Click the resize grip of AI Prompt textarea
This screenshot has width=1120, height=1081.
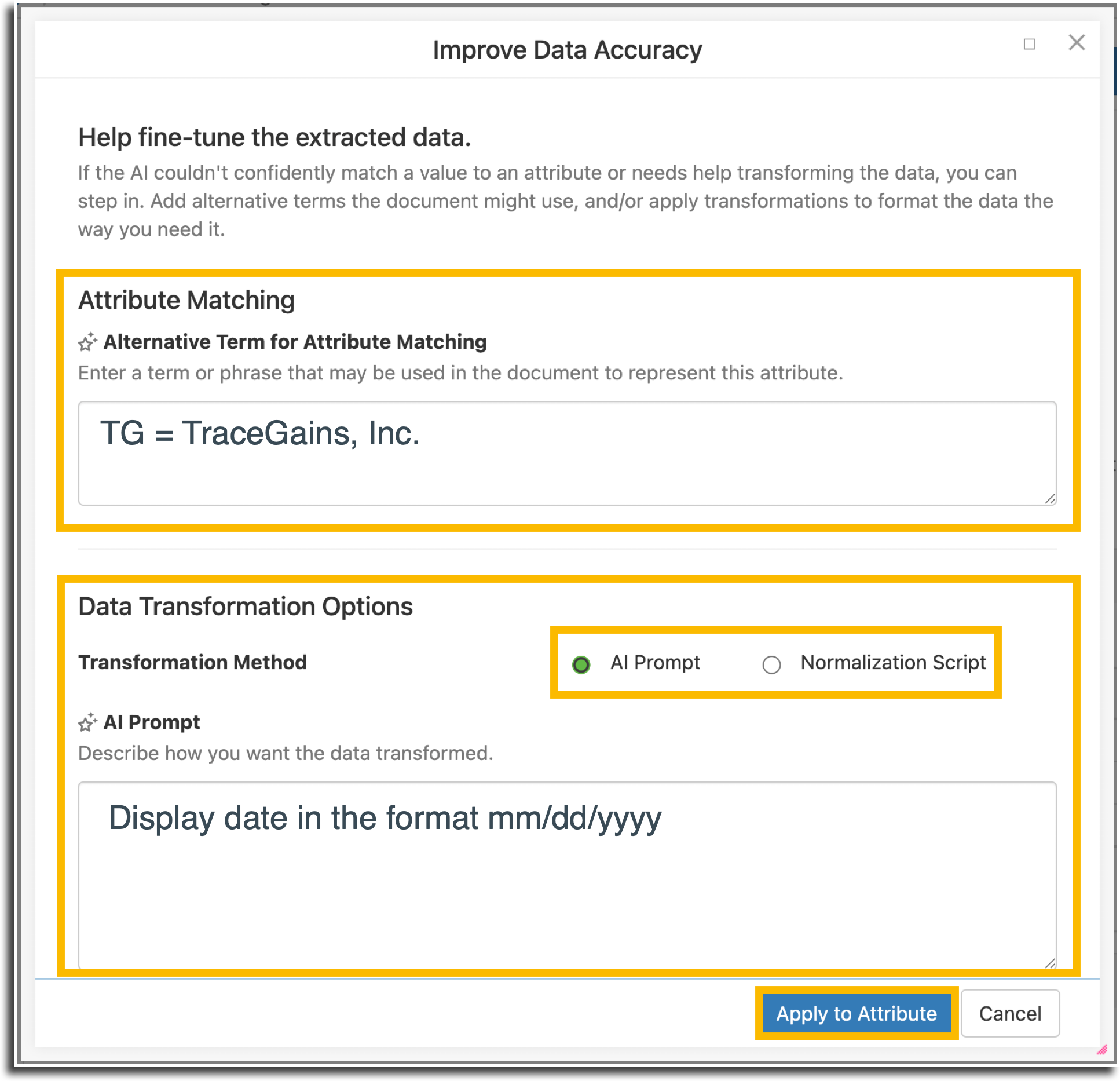coord(1050,962)
